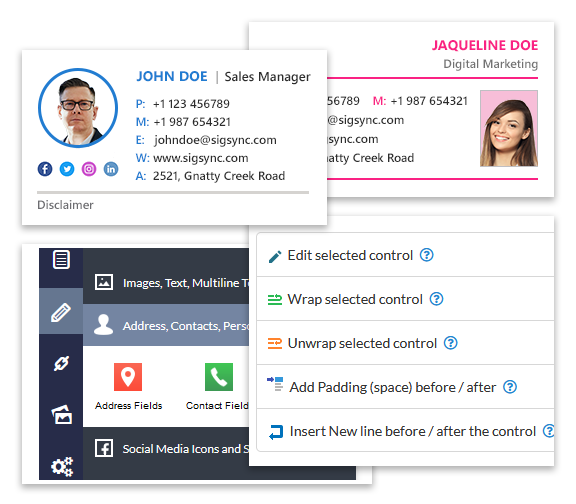This screenshot has height=504, width=576.
Task: Click John Doe's circular profile photo
Action: click(x=78, y=108)
